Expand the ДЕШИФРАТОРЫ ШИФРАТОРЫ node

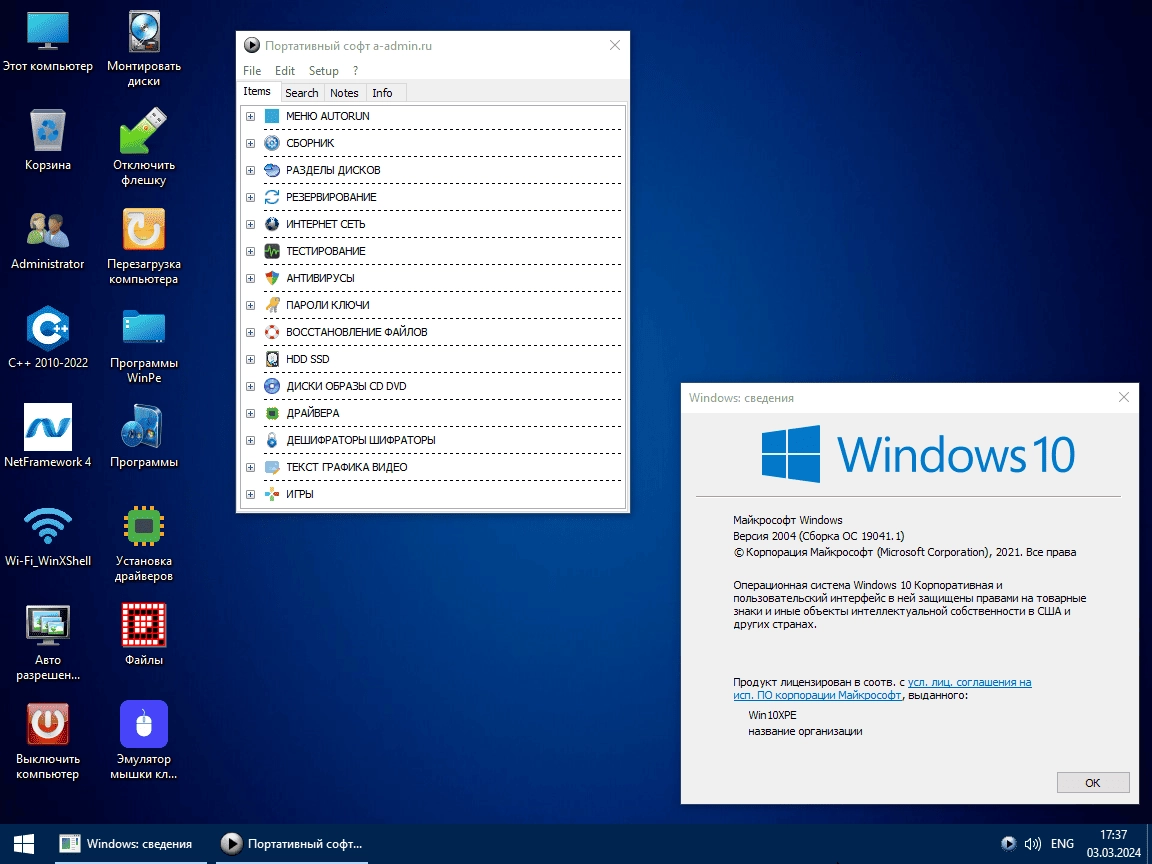[251, 440]
